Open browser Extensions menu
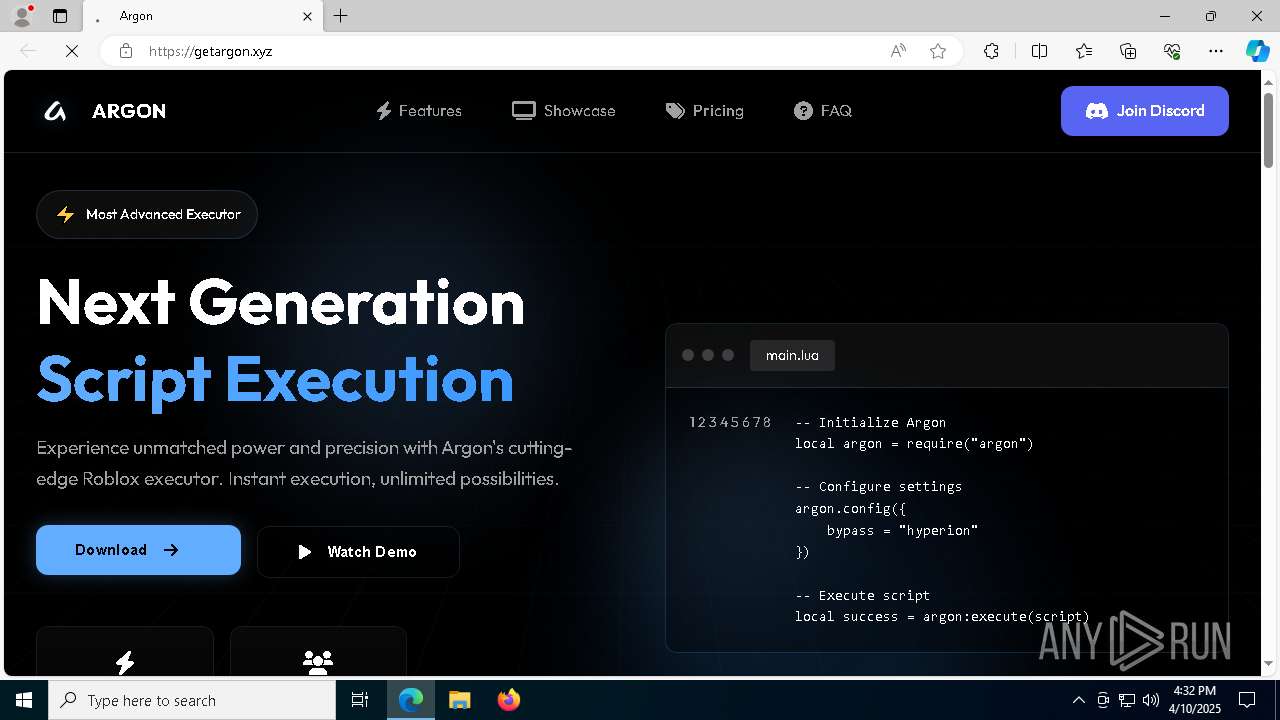The image size is (1280, 720). point(991,51)
